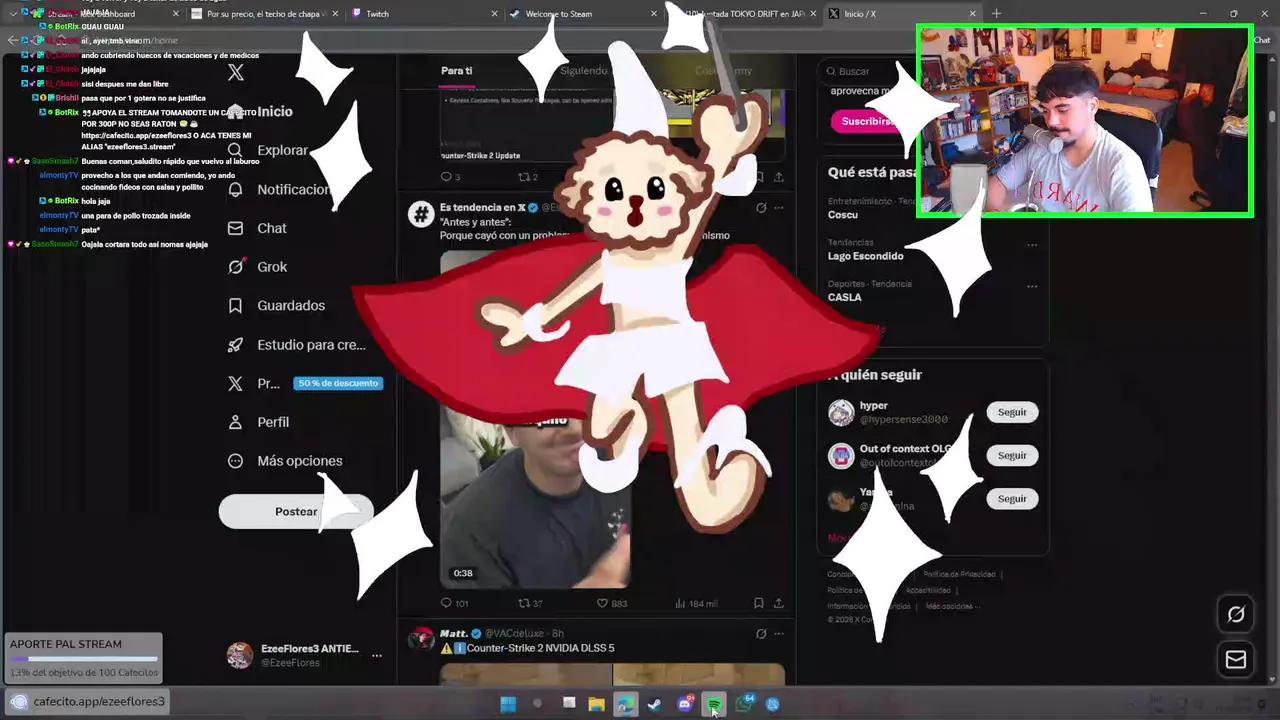This screenshot has width=1280, height=720.
Task: Open a new browser tab with plus
Action: pyautogui.click(x=996, y=13)
